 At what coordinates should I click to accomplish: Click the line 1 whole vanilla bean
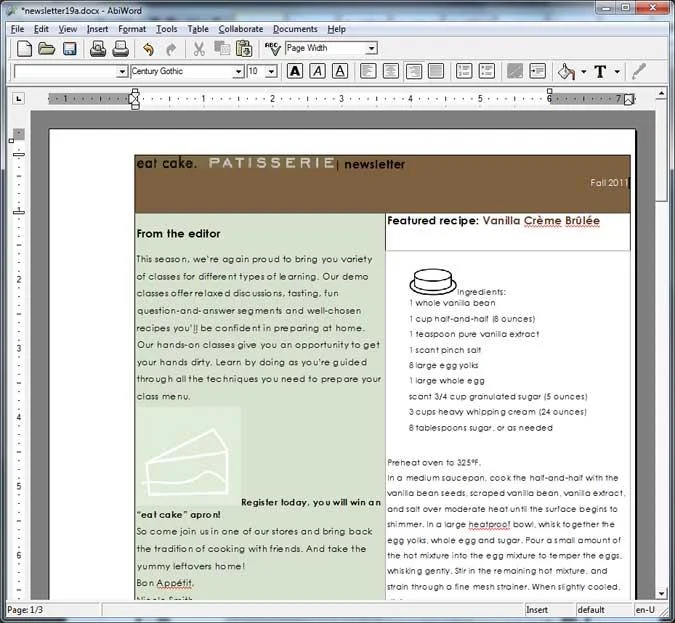tap(452, 303)
